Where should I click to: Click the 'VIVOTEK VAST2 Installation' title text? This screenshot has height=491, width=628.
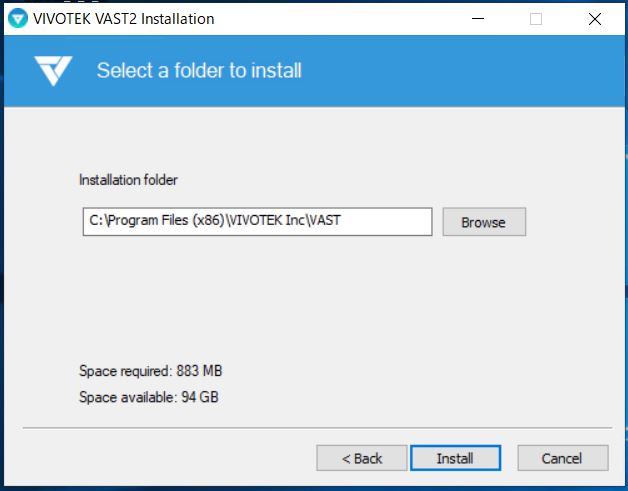click(x=124, y=19)
